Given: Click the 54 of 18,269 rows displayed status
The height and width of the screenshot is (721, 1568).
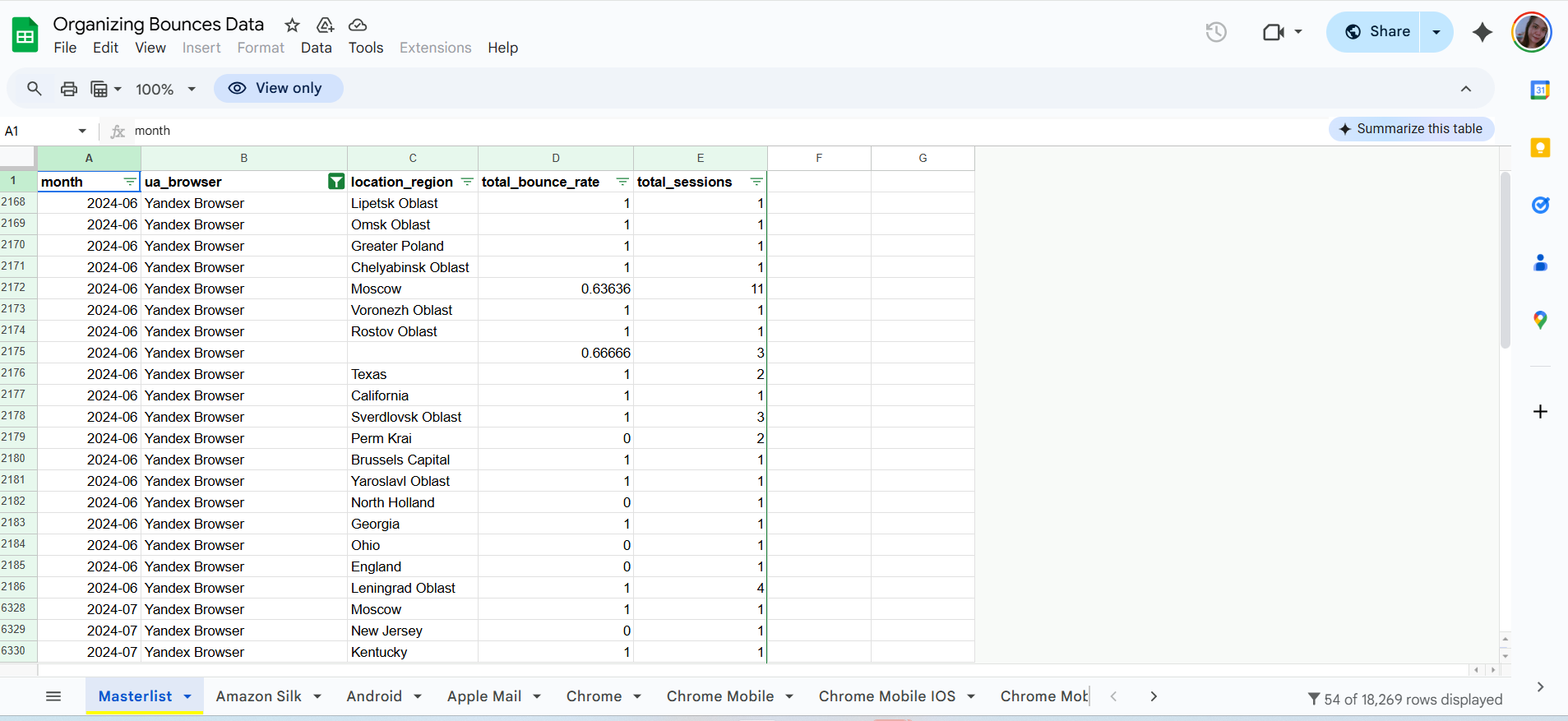Looking at the screenshot, I should point(1405,699).
